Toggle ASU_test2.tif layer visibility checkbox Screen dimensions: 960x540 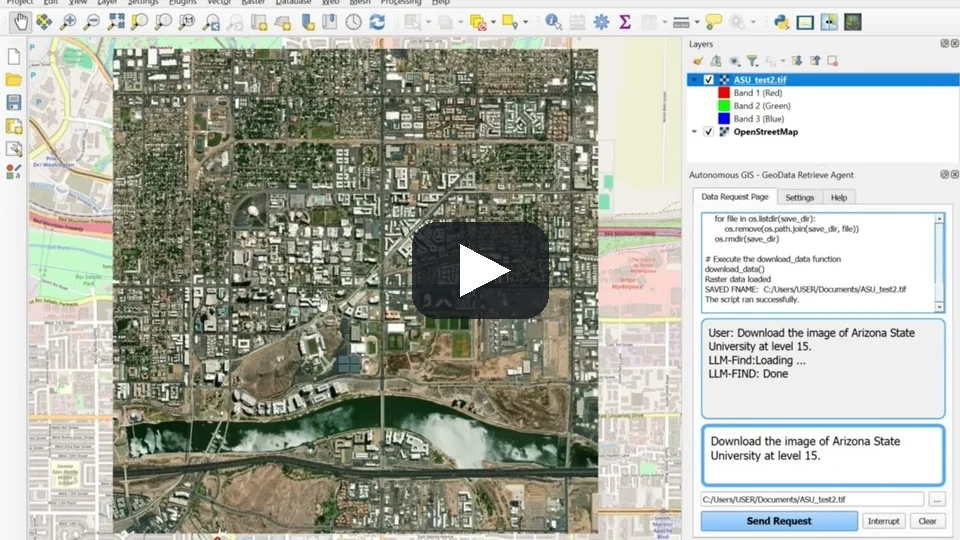click(708, 80)
